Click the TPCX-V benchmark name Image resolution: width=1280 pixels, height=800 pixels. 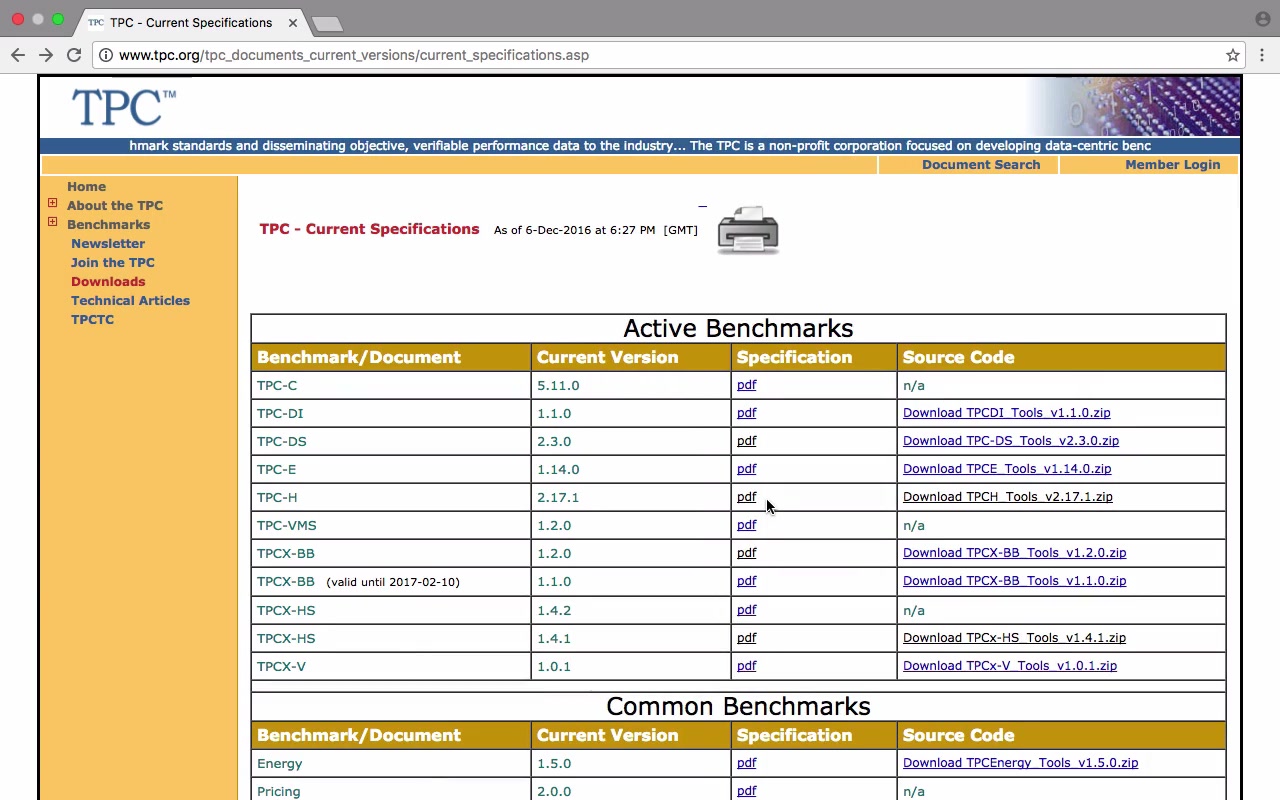[281, 666]
